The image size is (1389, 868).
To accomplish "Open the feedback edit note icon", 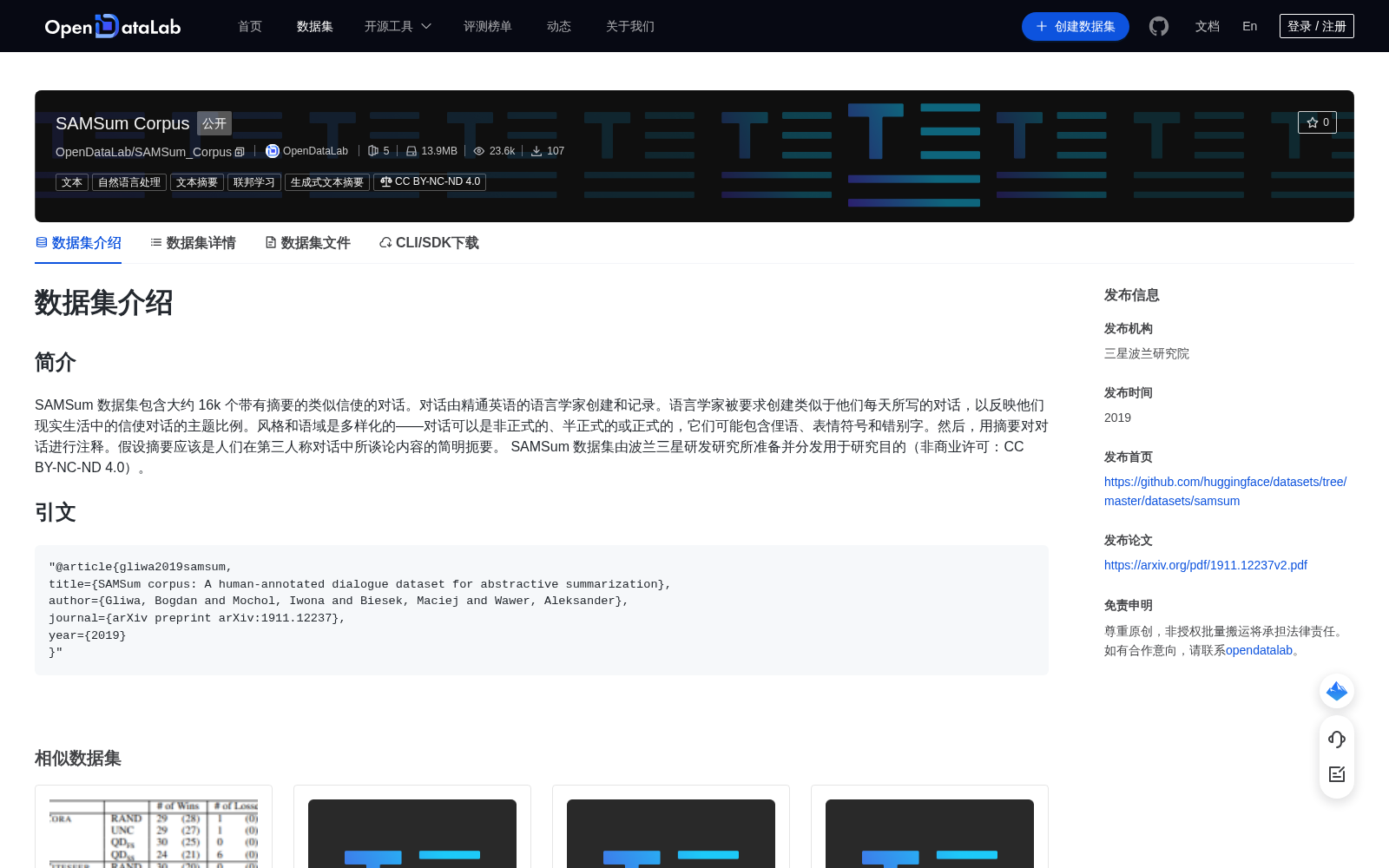I will [1337, 774].
